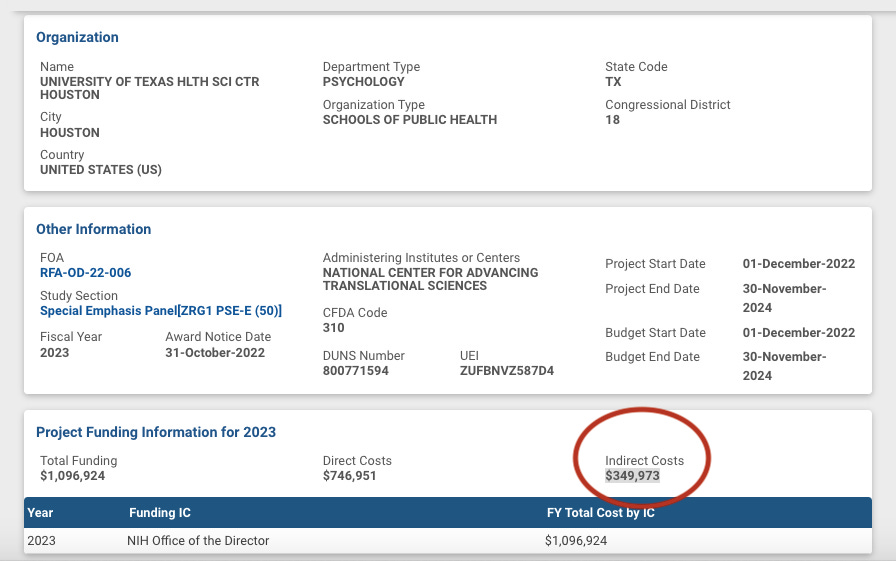
Task: Open the RFA-OD-22-006 FOA link
Action: coord(85,273)
